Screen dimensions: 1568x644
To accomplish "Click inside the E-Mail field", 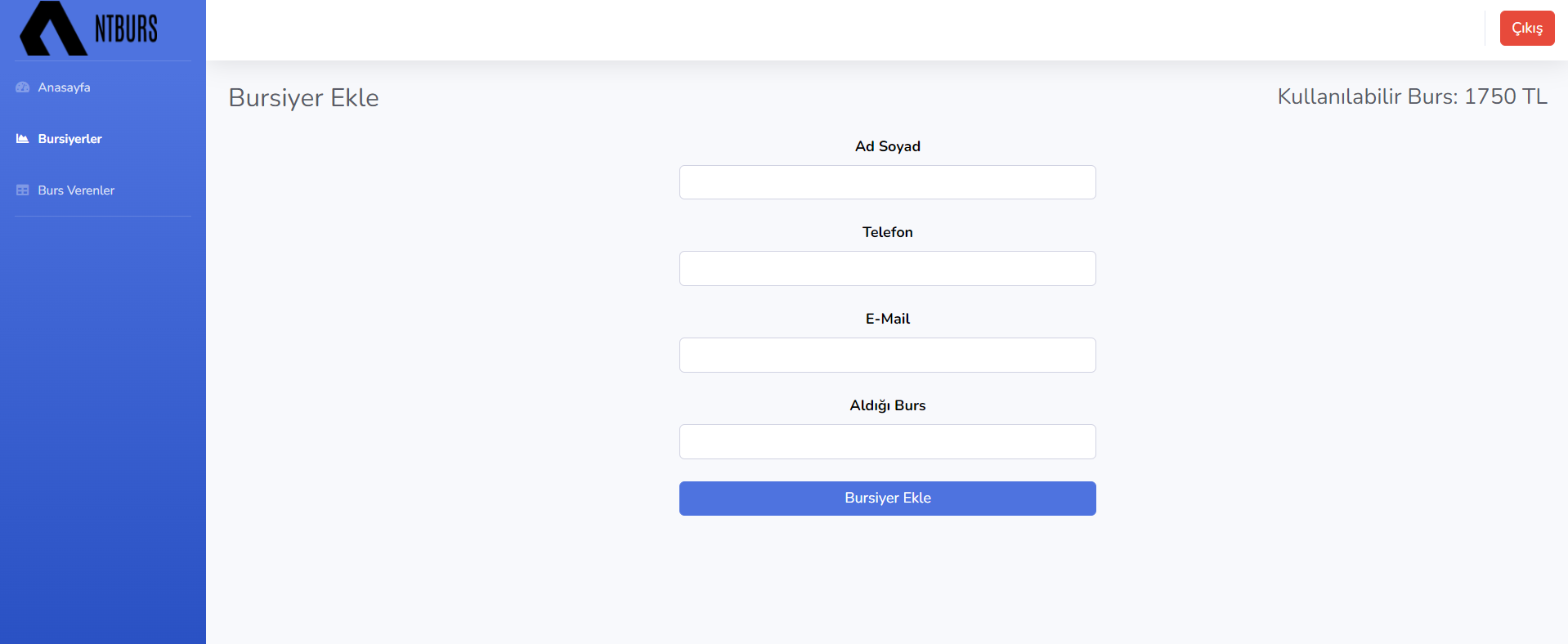I will pyautogui.click(x=887, y=355).
